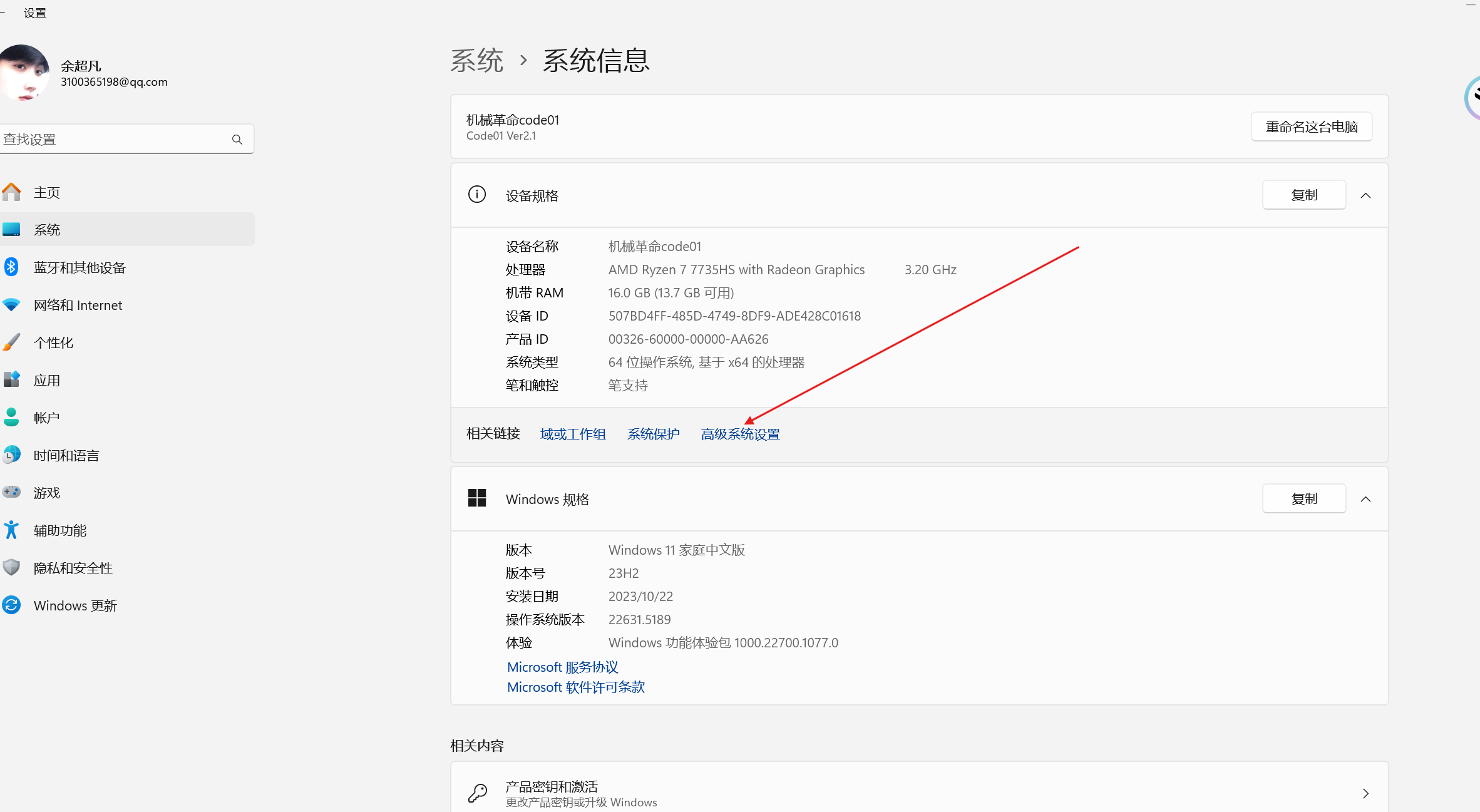Open Windows 更新 page
The width and height of the screenshot is (1480, 812).
coord(75,605)
